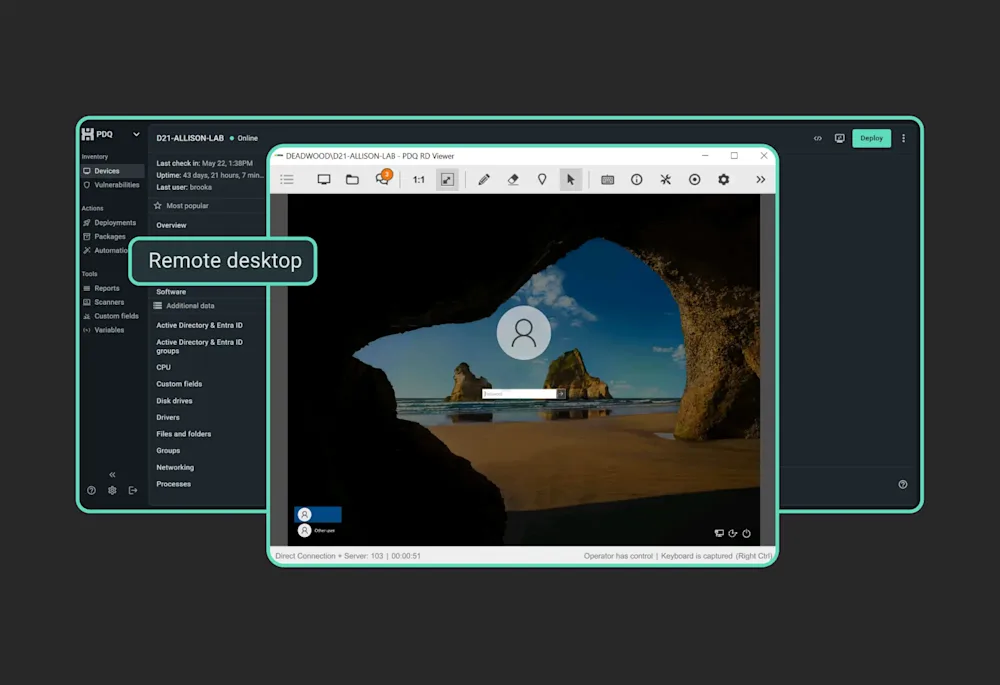1000x685 pixels.
Task: Click the record circle icon
Action: click(695, 180)
